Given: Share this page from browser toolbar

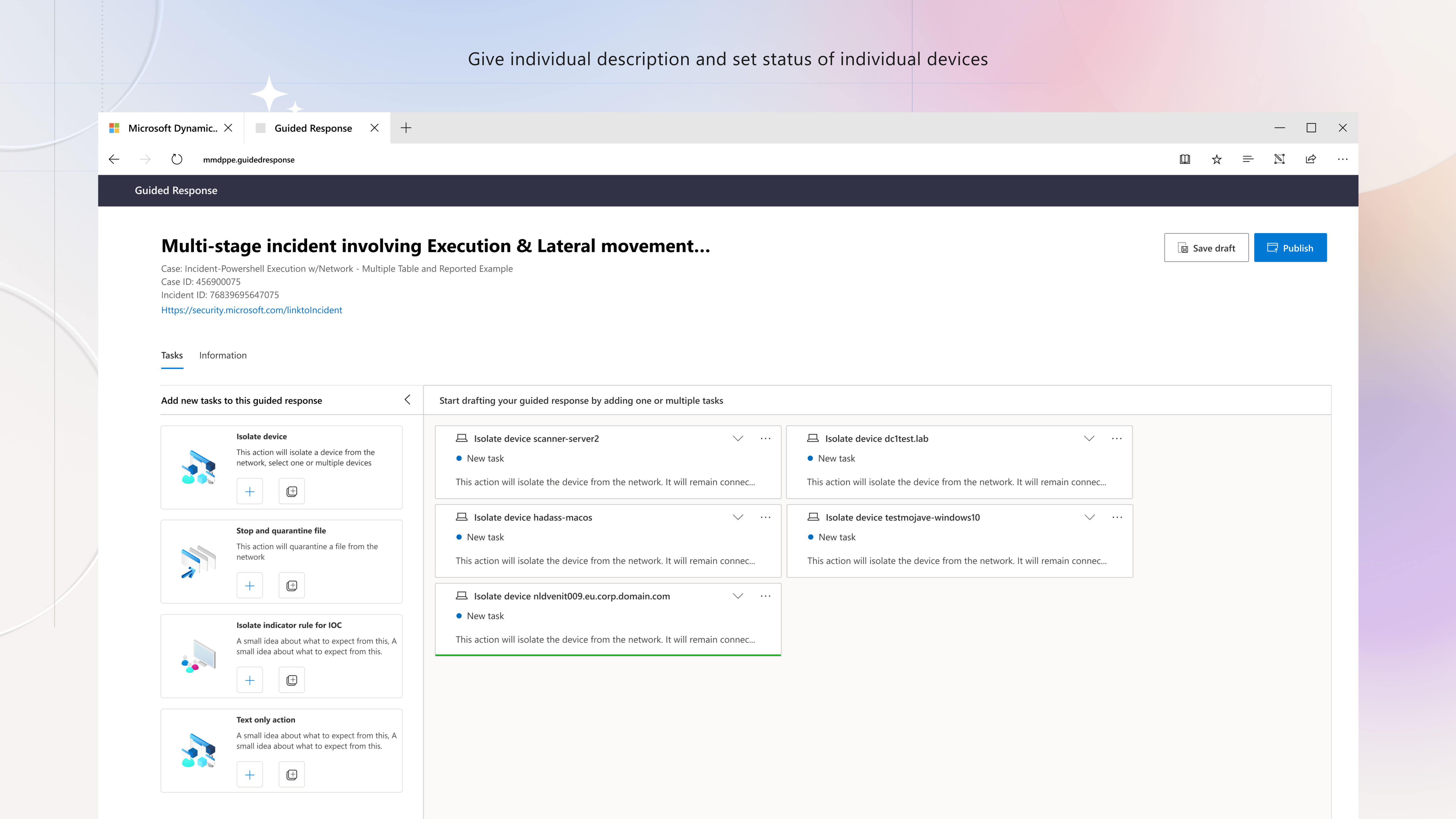Looking at the screenshot, I should pos(1311,160).
